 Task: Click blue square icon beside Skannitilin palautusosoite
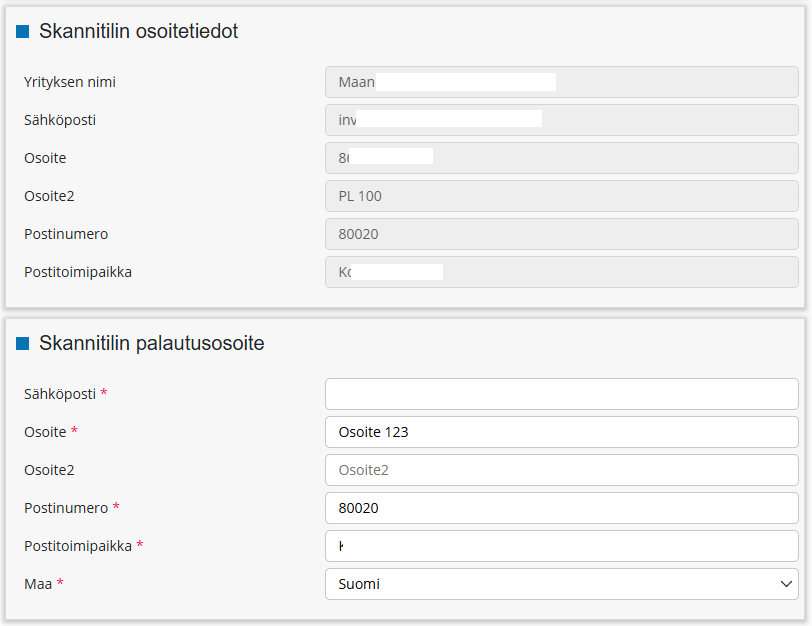pyautogui.click(x=22, y=343)
